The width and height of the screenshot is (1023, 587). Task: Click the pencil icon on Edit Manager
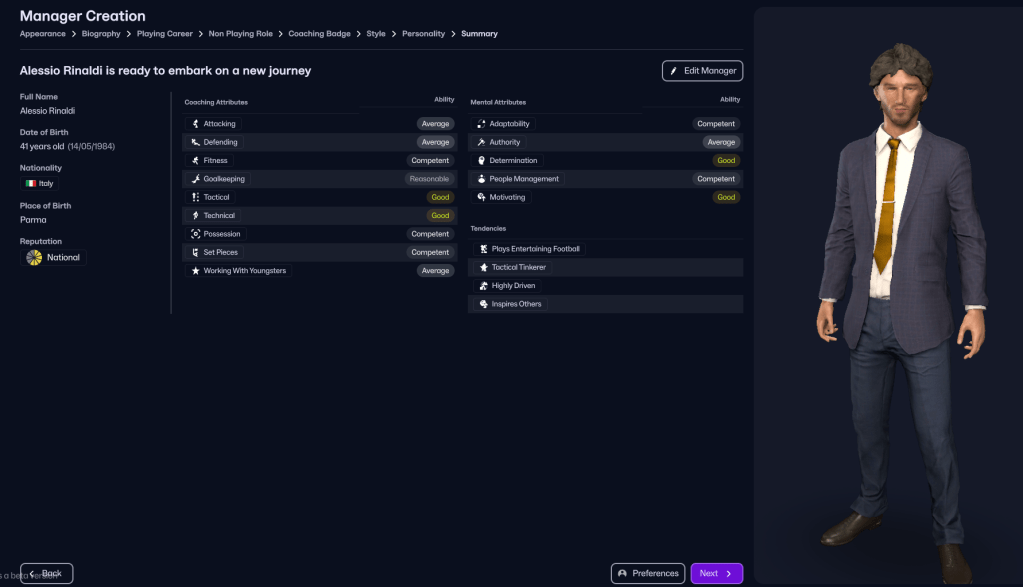tap(674, 71)
